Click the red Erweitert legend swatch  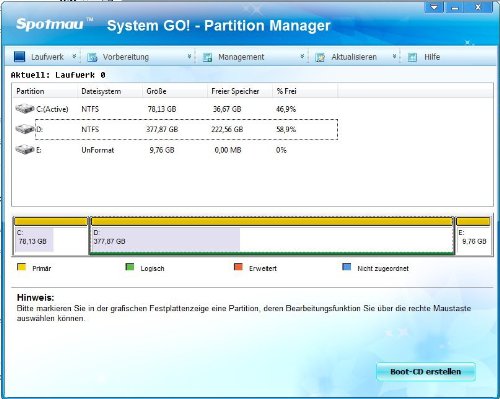pyautogui.click(x=238, y=267)
